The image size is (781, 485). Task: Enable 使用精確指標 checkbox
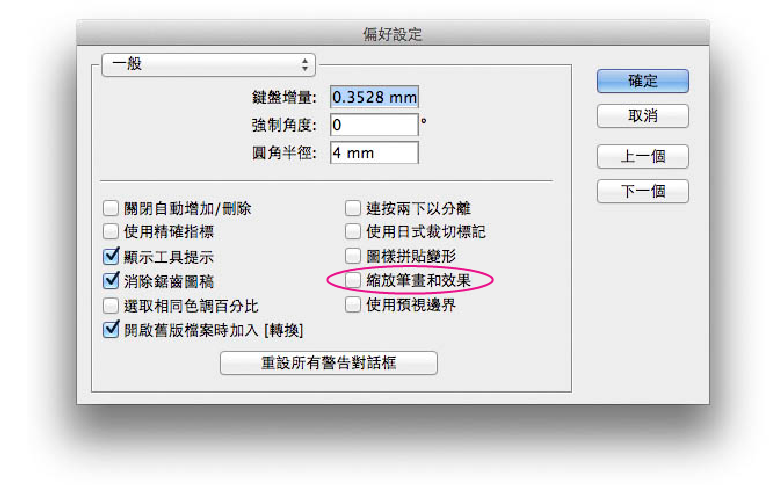111,232
